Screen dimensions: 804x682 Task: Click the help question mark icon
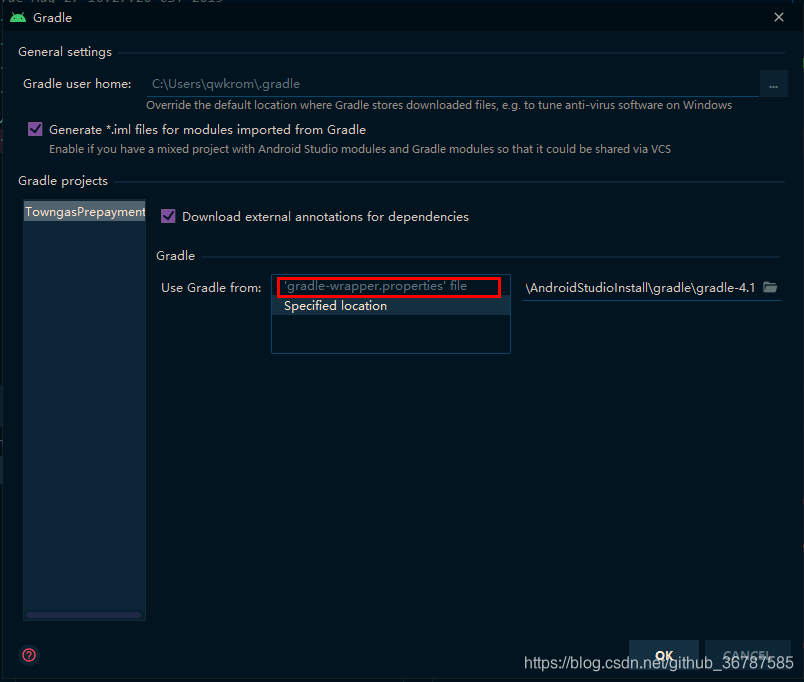pos(29,655)
